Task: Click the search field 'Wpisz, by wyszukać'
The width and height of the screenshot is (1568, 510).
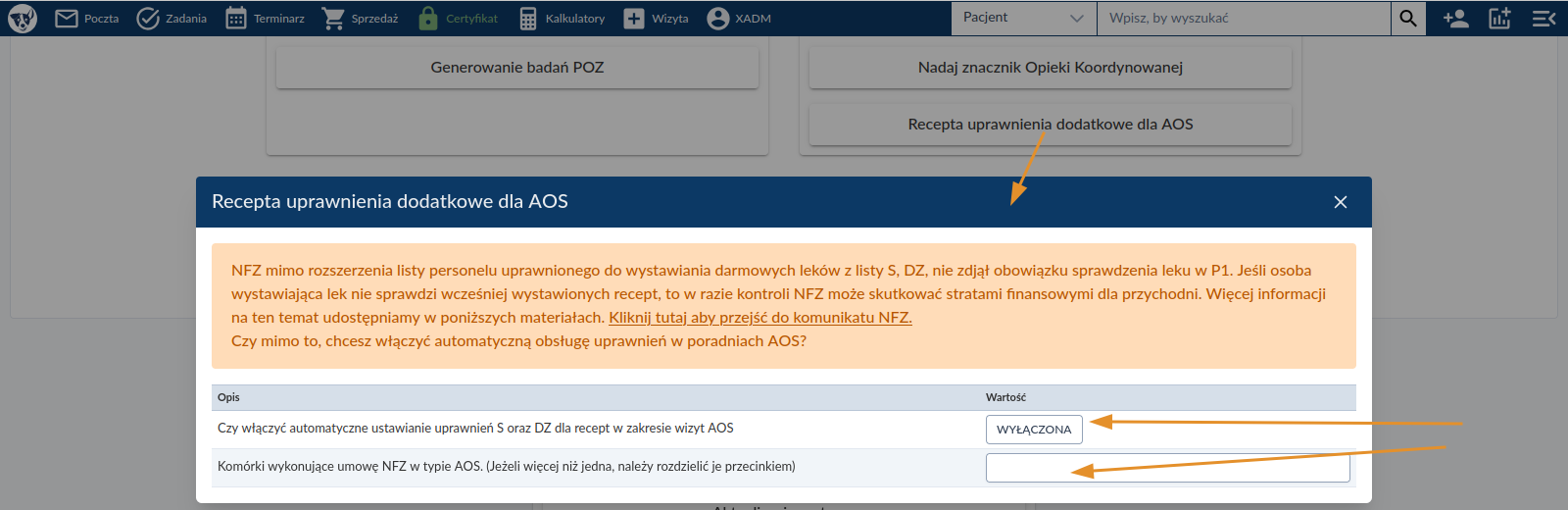Action: point(1243,18)
